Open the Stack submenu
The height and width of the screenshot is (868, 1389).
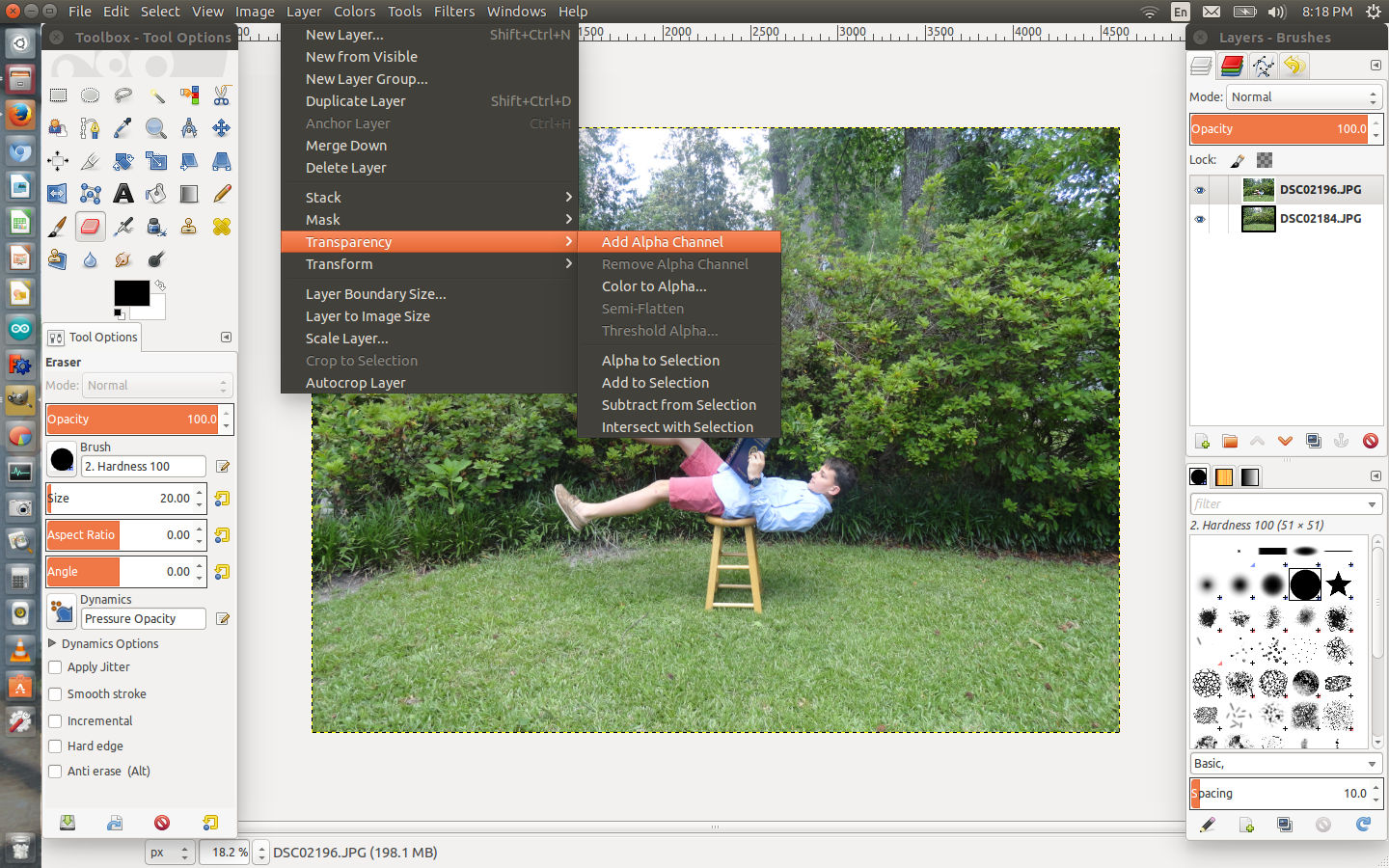click(429, 198)
